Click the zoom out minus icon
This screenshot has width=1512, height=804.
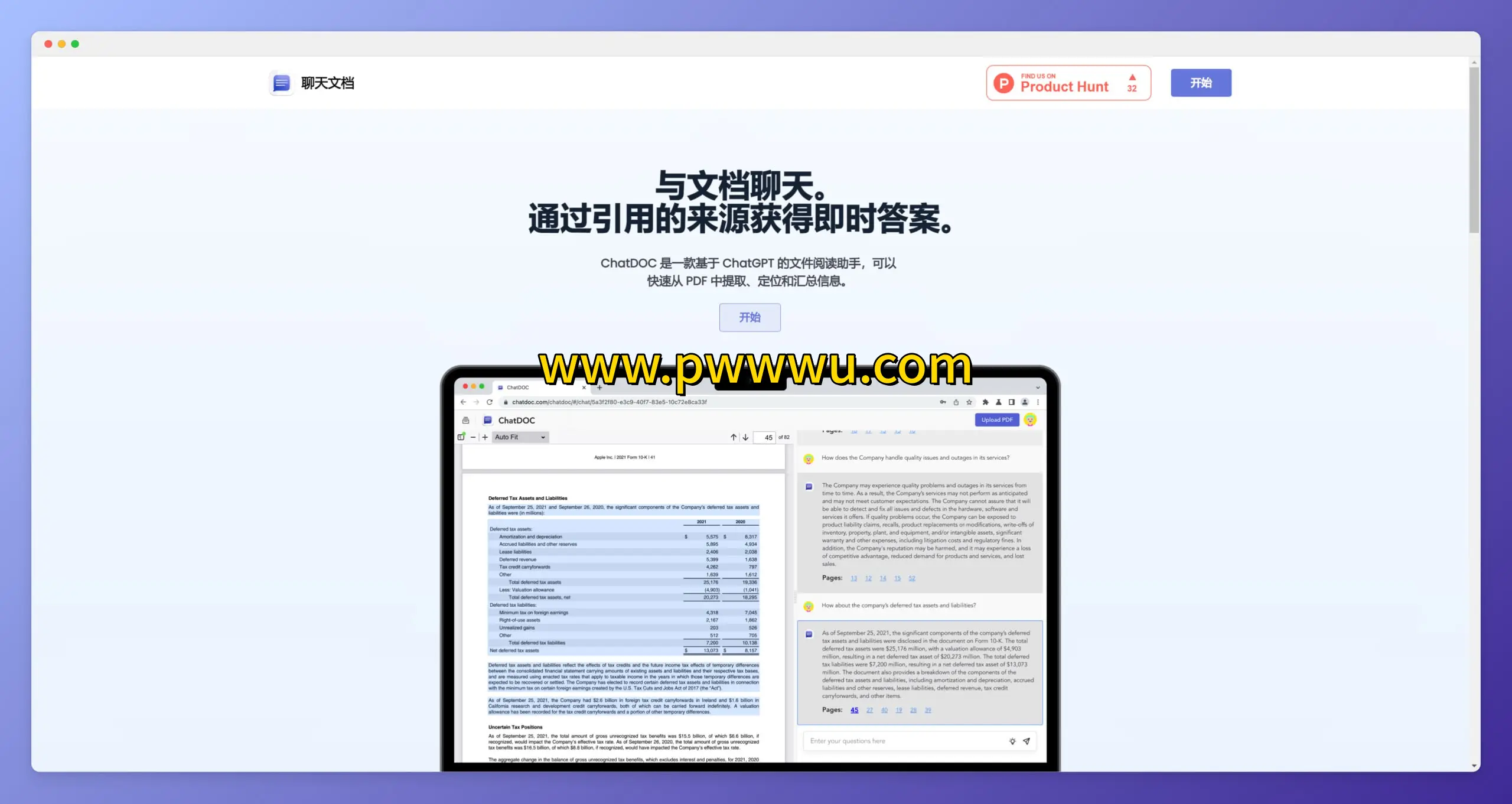point(473,437)
